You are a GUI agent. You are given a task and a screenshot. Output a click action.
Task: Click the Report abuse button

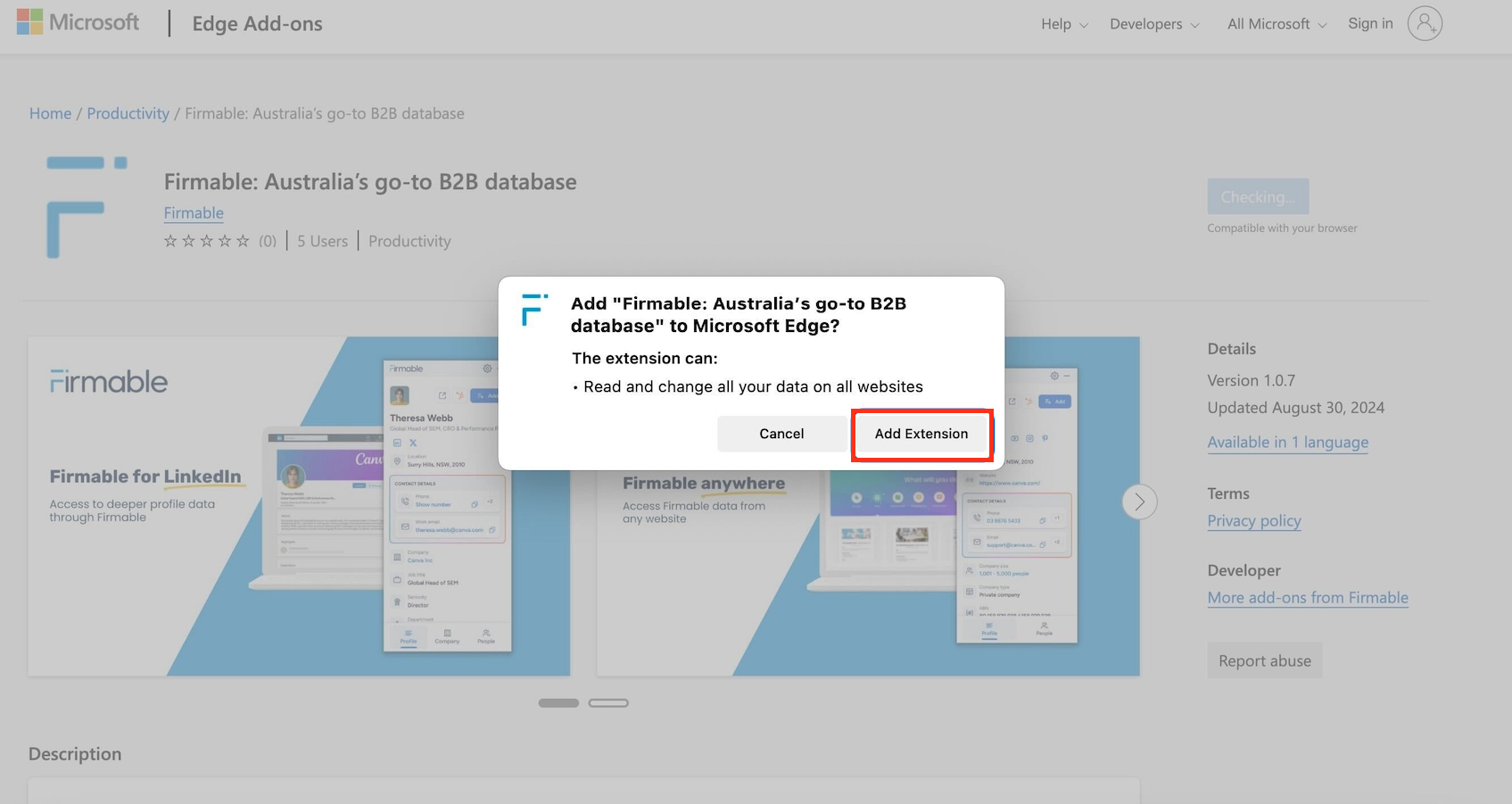[x=1264, y=659]
